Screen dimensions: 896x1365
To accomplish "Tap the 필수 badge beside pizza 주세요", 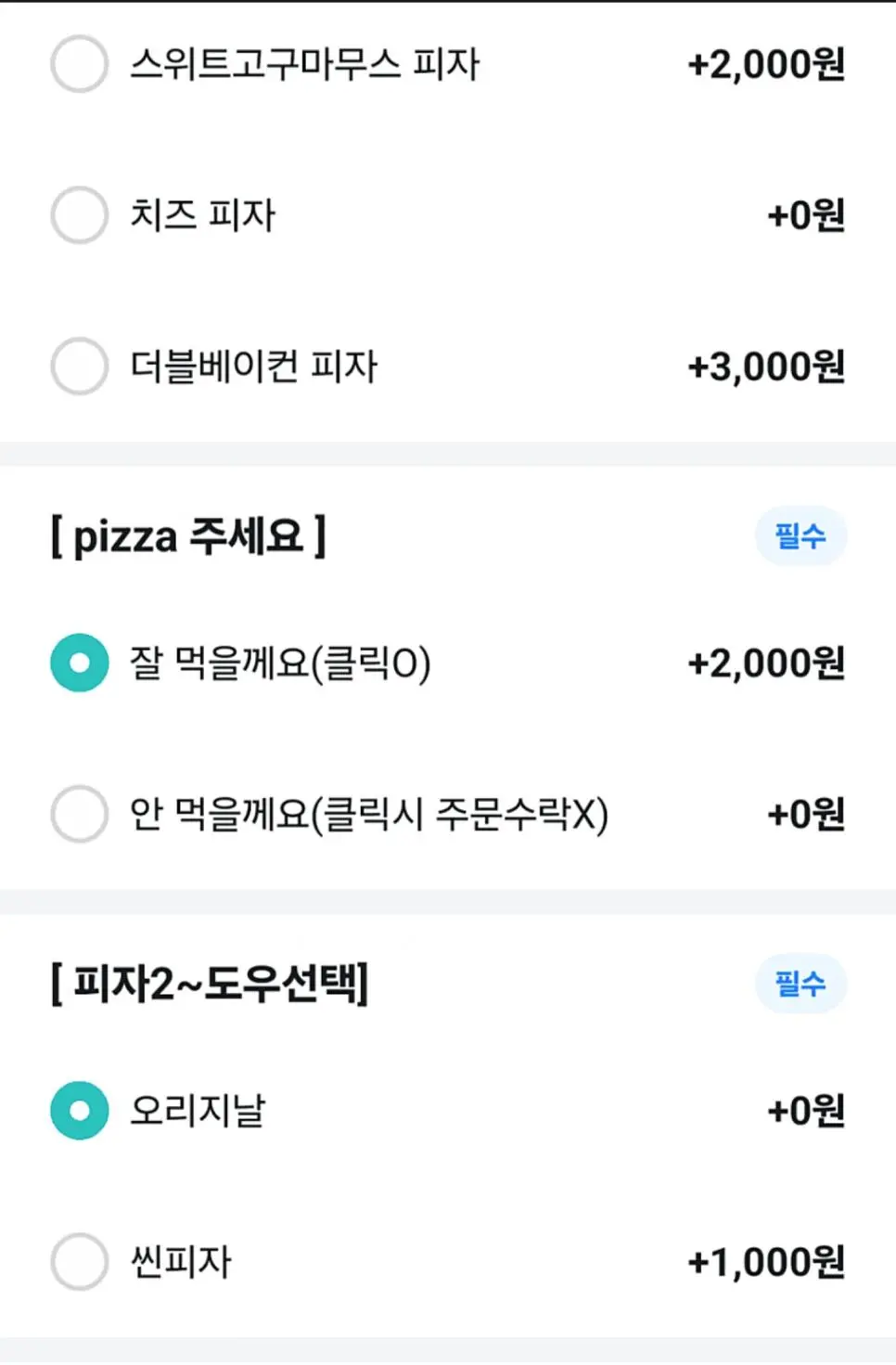I will point(800,535).
